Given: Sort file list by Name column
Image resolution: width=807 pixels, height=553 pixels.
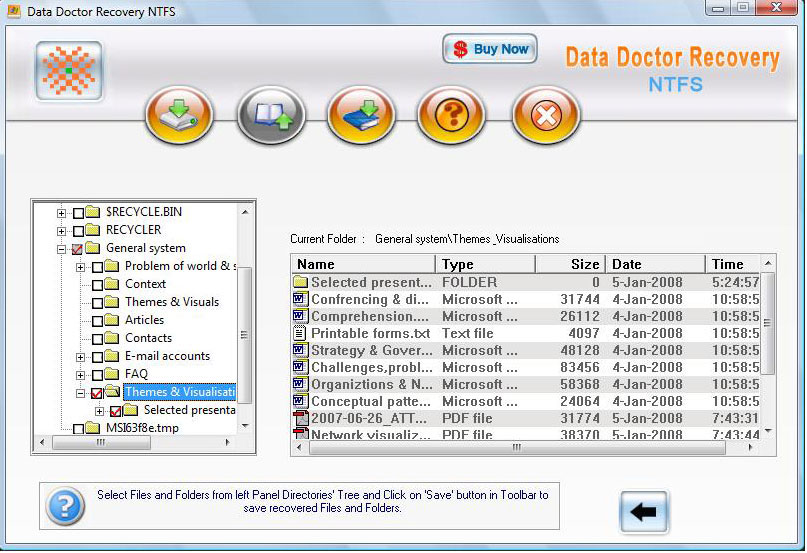Looking at the screenshot, I should tap(363, 264).
